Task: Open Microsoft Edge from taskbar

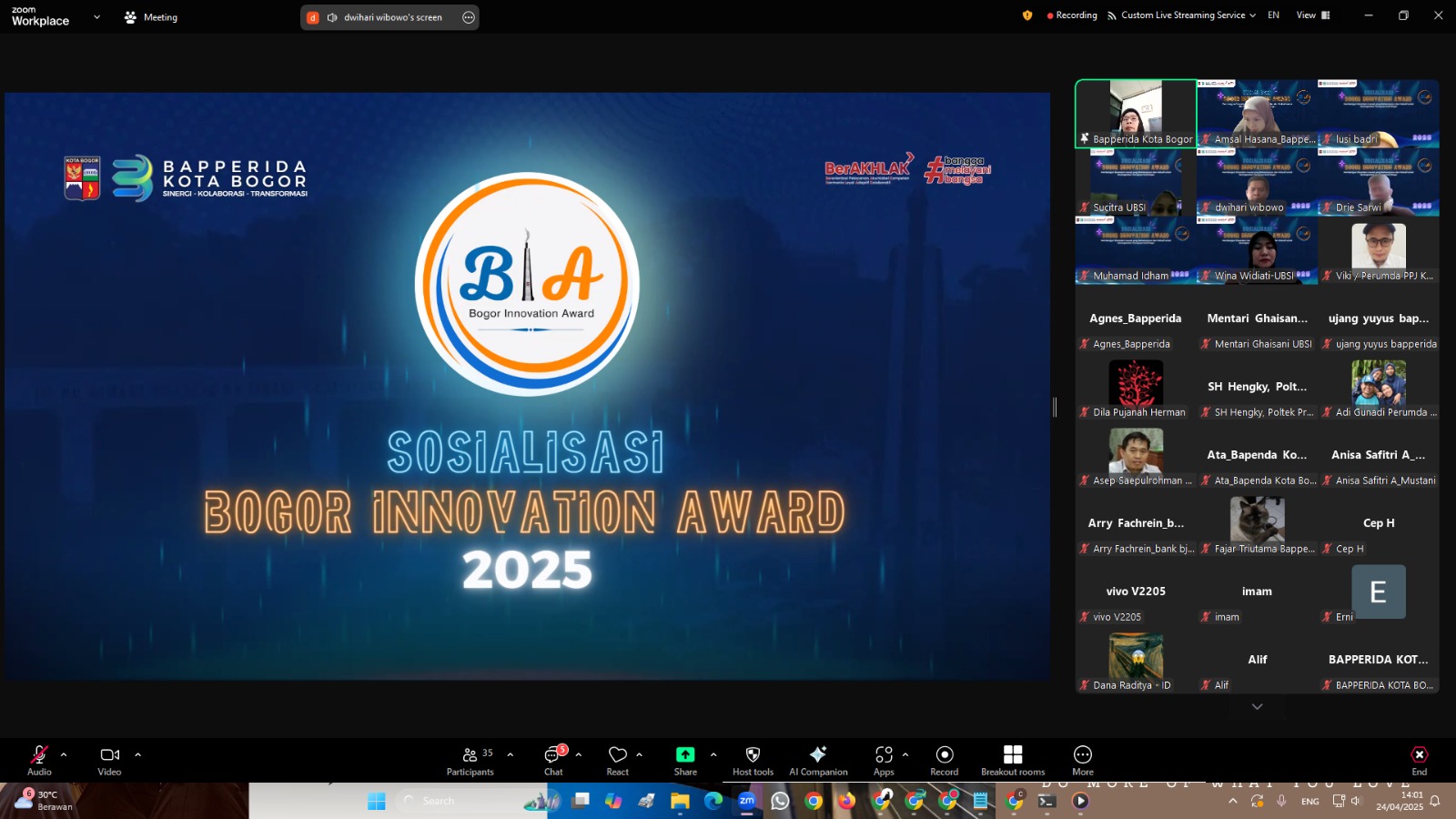Action: (x=713, y=801)
